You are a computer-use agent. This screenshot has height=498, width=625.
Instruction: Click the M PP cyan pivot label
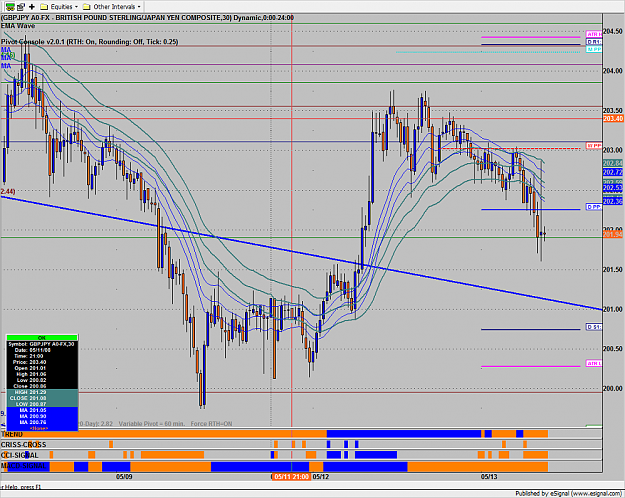[594, 49]
